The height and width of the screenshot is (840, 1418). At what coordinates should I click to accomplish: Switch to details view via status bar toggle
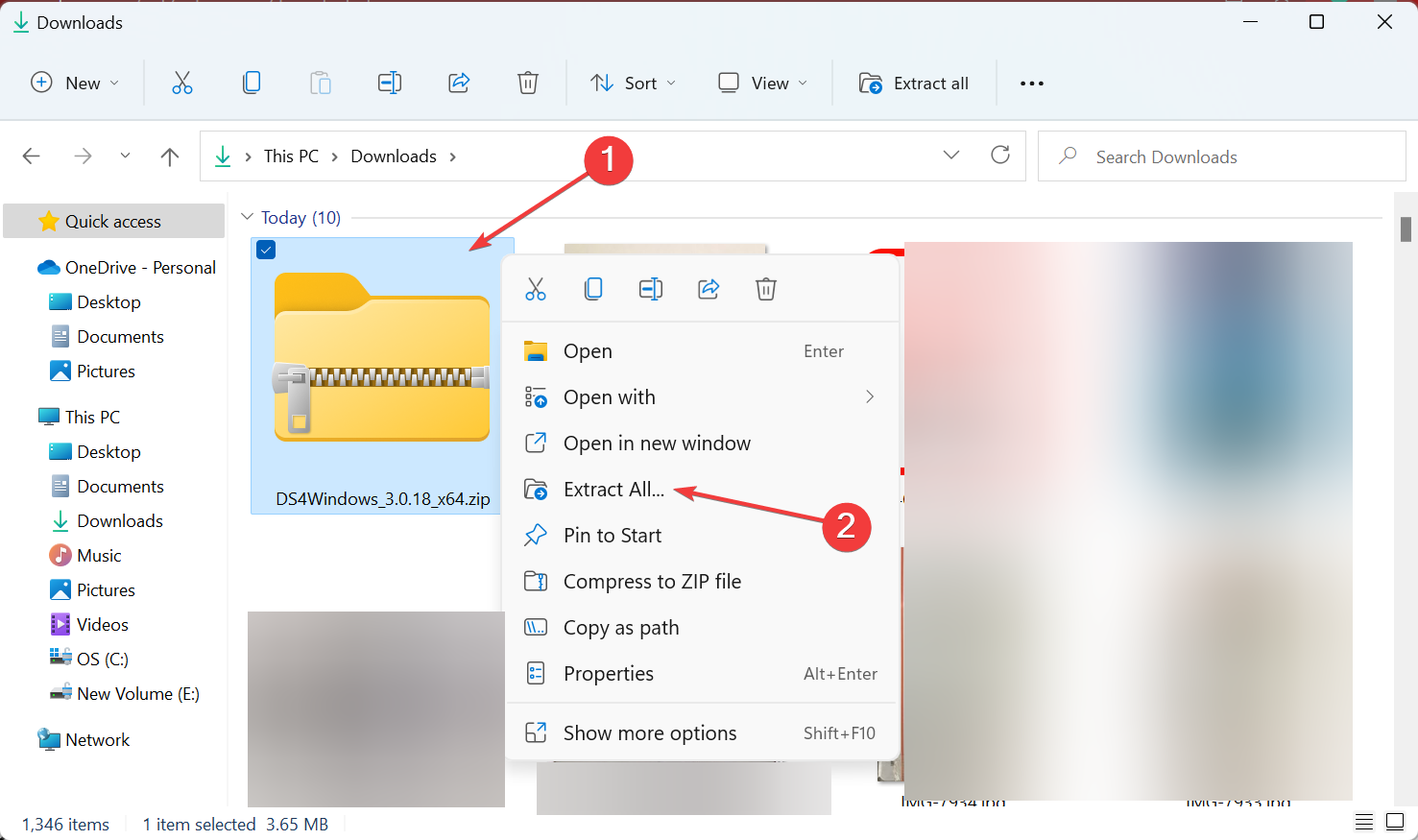pos(1364,822)
